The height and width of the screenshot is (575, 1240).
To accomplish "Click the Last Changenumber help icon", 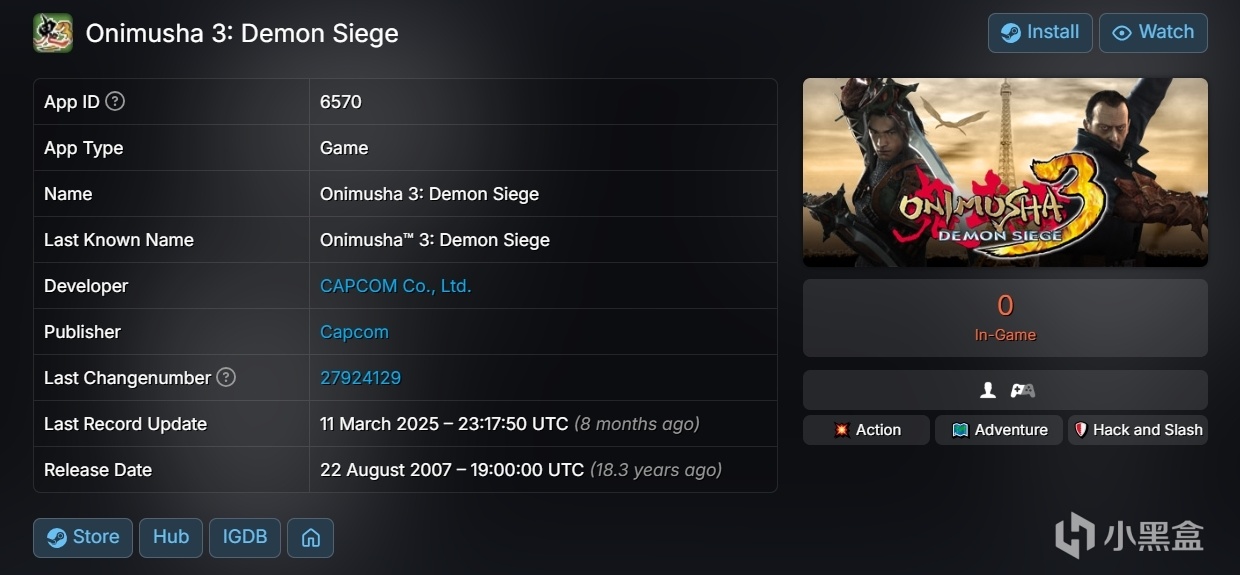I will pos(226,377).
